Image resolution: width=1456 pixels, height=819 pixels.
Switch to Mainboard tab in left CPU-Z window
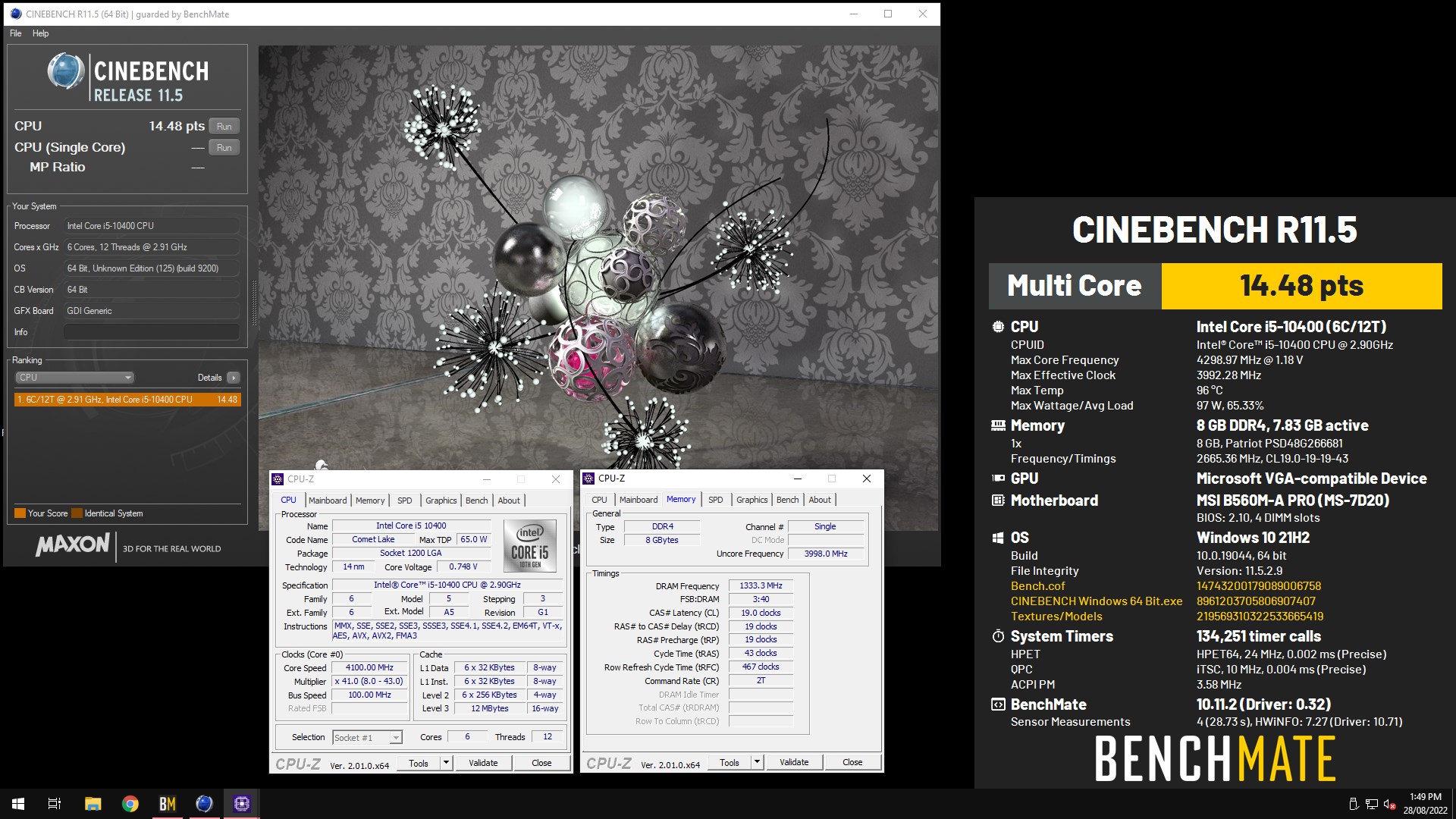328,500
